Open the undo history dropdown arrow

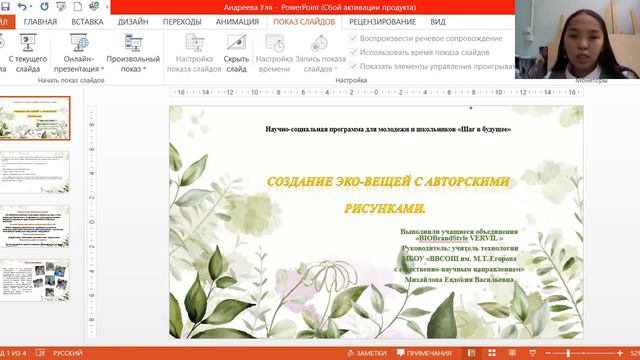31,7
